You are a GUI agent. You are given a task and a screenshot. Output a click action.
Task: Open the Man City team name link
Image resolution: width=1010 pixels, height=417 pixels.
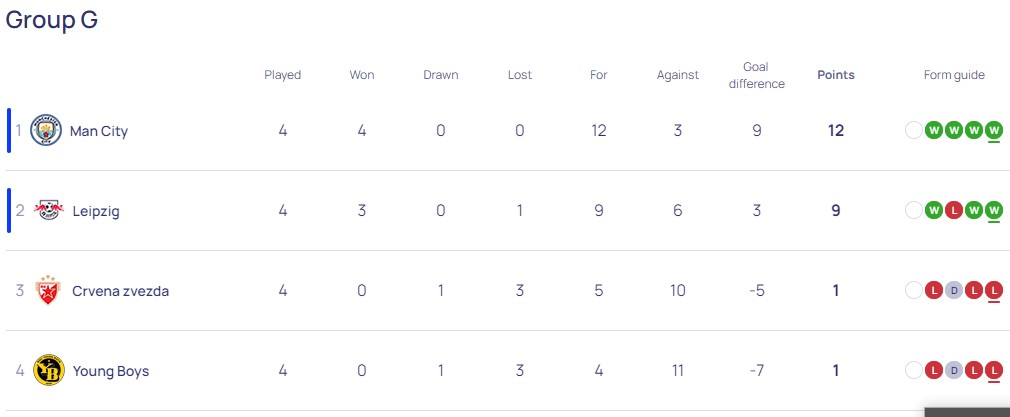[99, 131]
